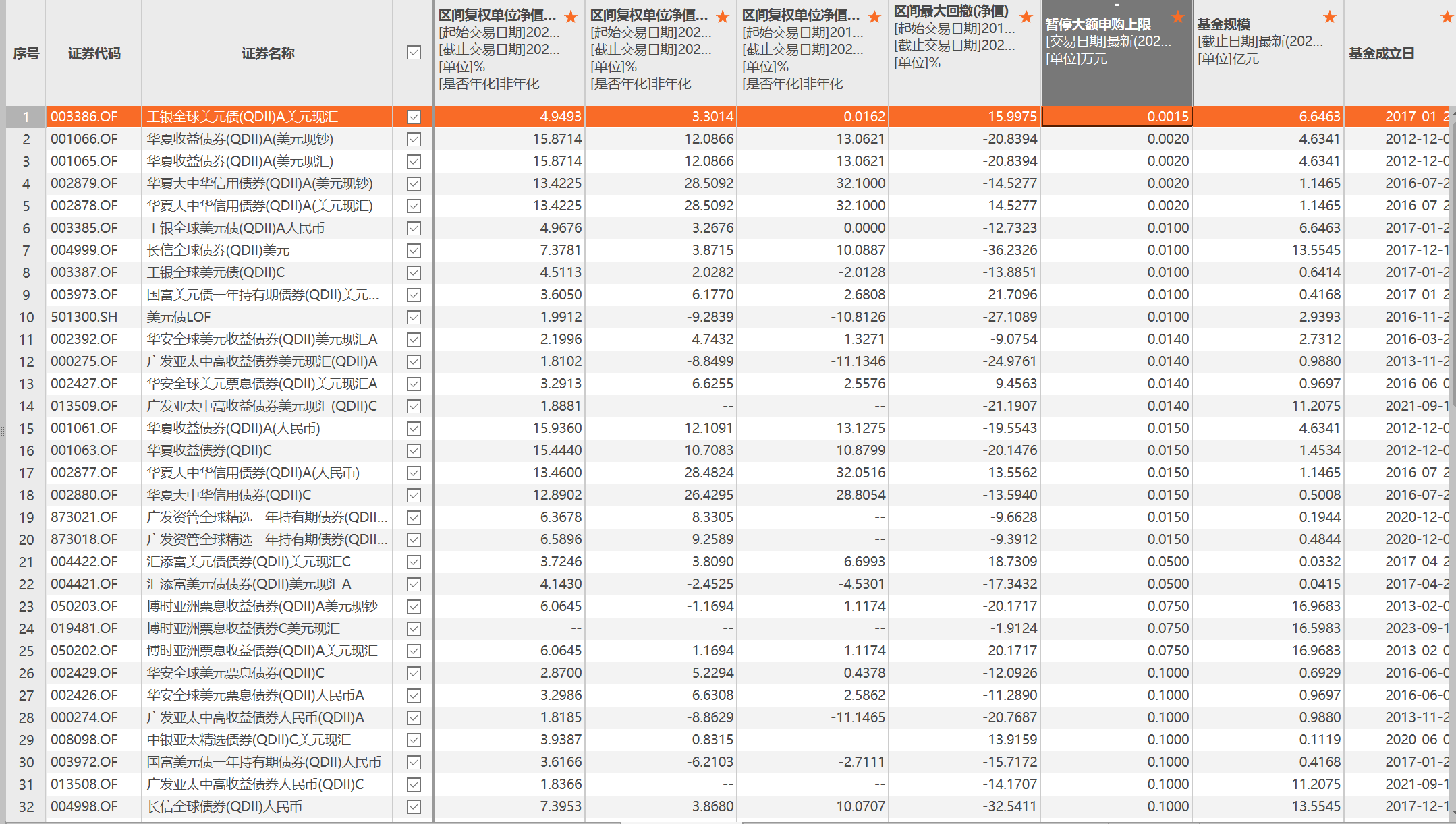Viewport: 1456px width, 824px height.
Task: Uncheck the checkbox for 长信全球债券(QDII)人民币
Action: click(413, 806)
